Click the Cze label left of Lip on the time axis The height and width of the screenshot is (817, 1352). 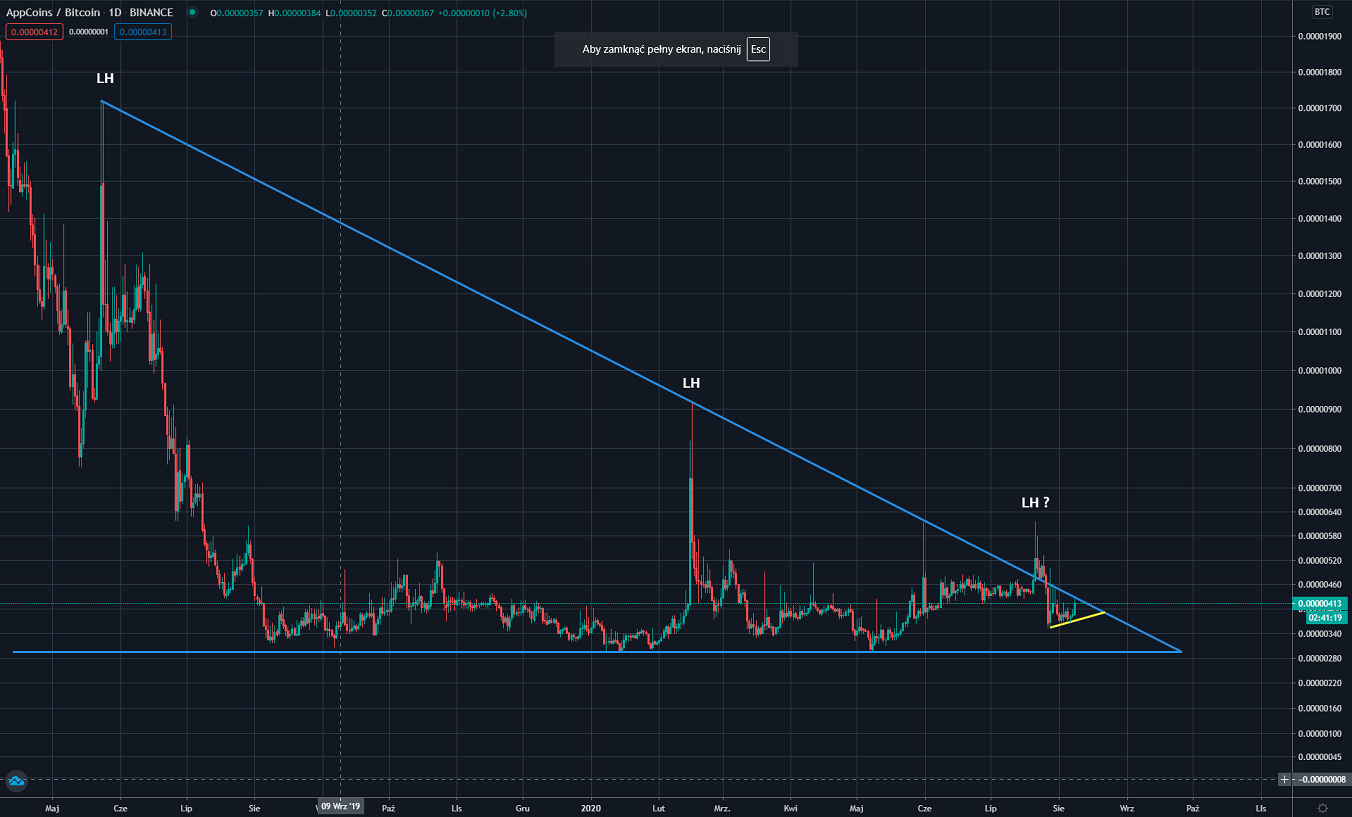tap(120, 807)
